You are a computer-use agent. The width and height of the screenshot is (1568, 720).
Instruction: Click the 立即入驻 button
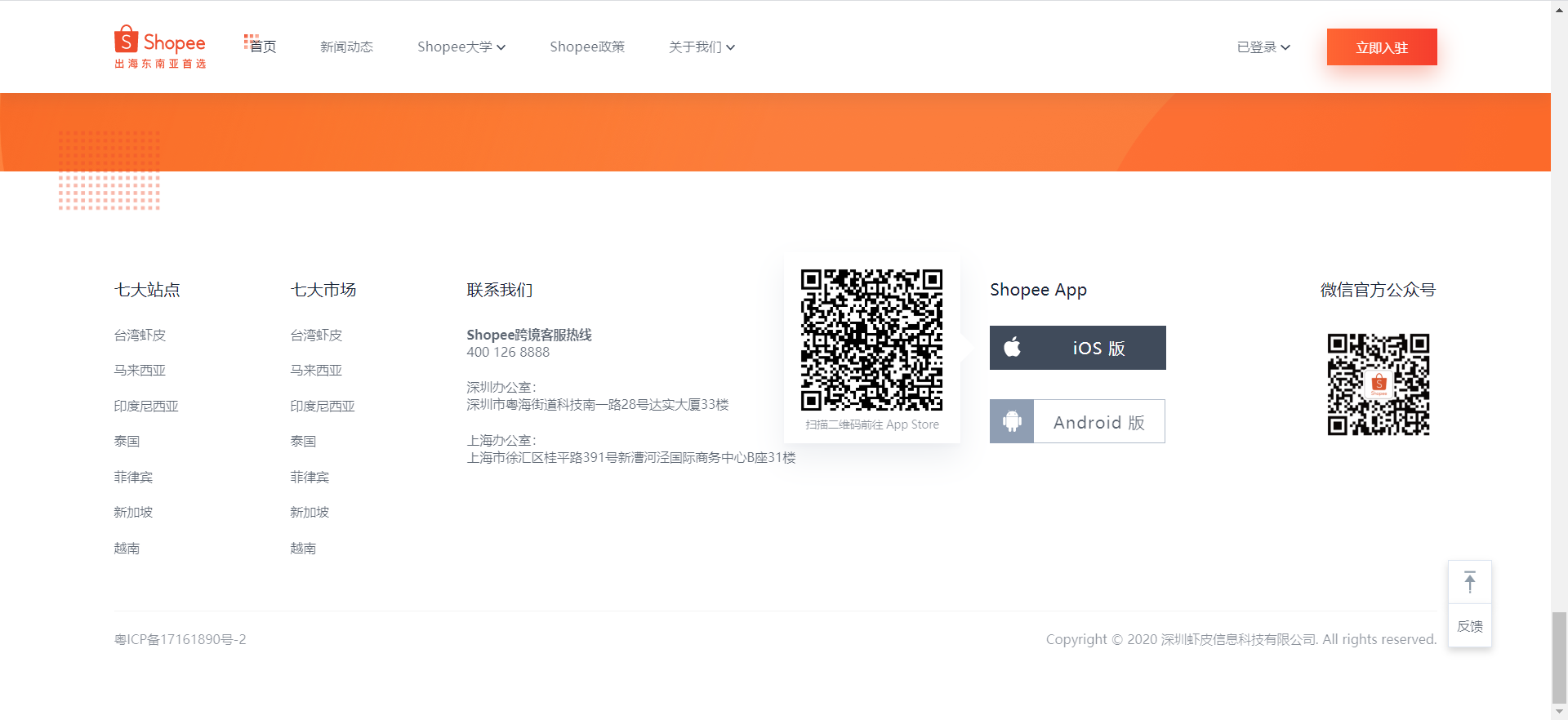pos(1382,47)
